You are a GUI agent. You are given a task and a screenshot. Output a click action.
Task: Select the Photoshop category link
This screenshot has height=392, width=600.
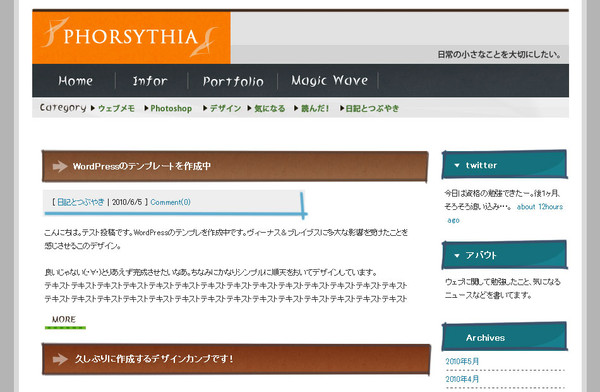171,108
